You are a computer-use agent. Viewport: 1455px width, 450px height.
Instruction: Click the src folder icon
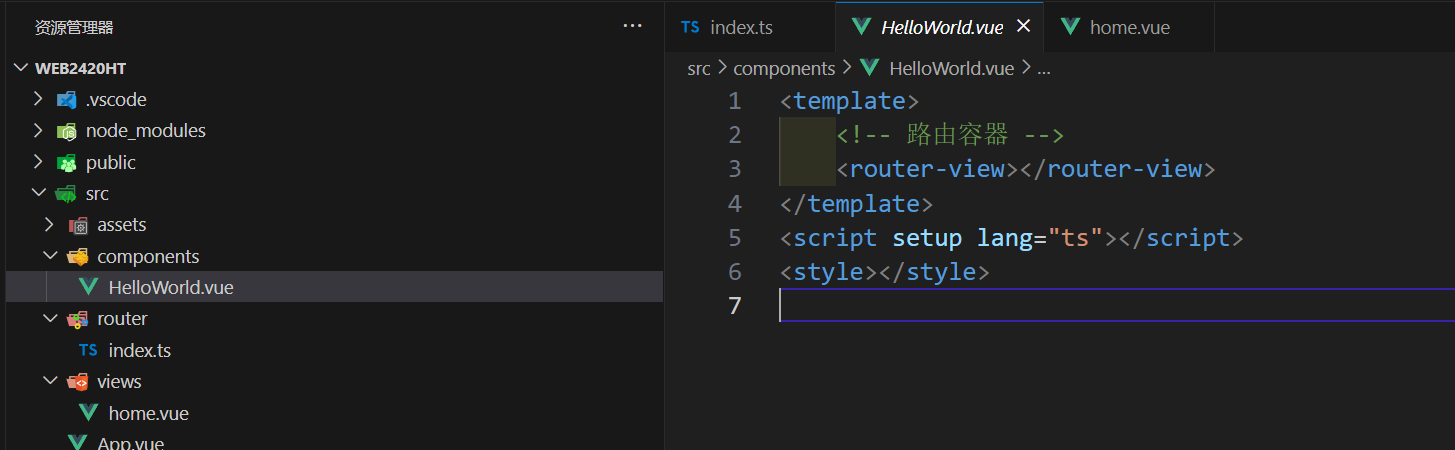point(67,194)
